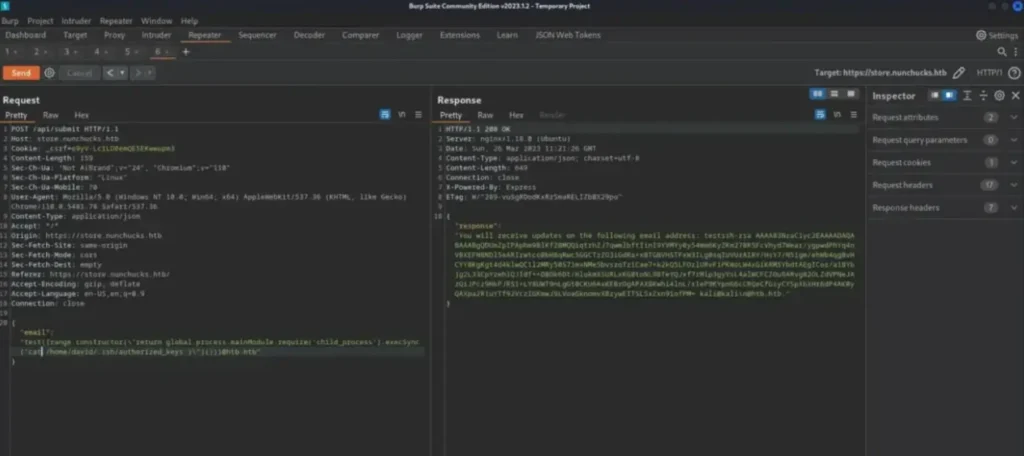This screenshot has height=456, width=1024.
Task: Open request send options gear icon
Action: tap(49, 73)
